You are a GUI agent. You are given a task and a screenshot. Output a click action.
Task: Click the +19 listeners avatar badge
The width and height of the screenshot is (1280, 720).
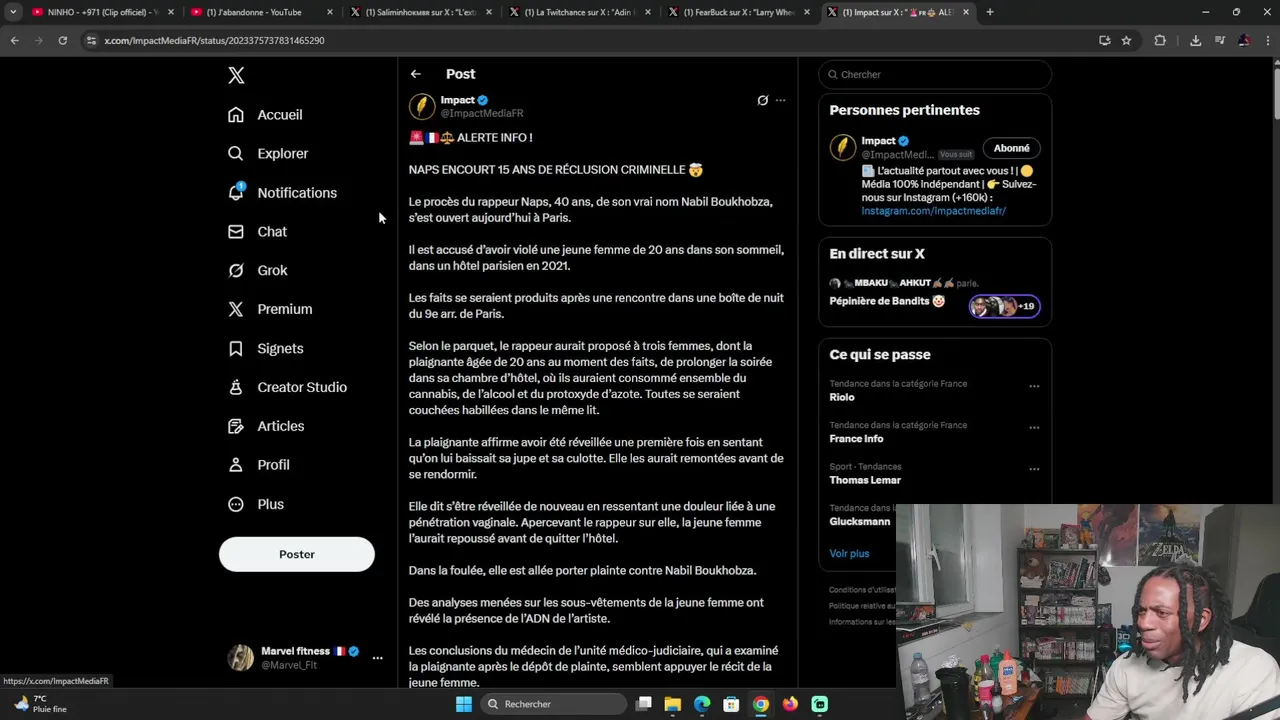[1005, 306]
